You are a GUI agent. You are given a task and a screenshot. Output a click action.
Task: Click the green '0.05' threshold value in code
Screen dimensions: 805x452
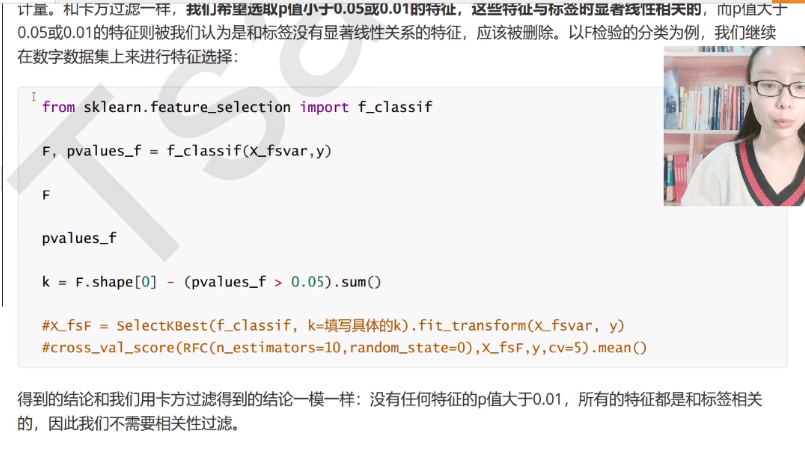coord(308,282)
